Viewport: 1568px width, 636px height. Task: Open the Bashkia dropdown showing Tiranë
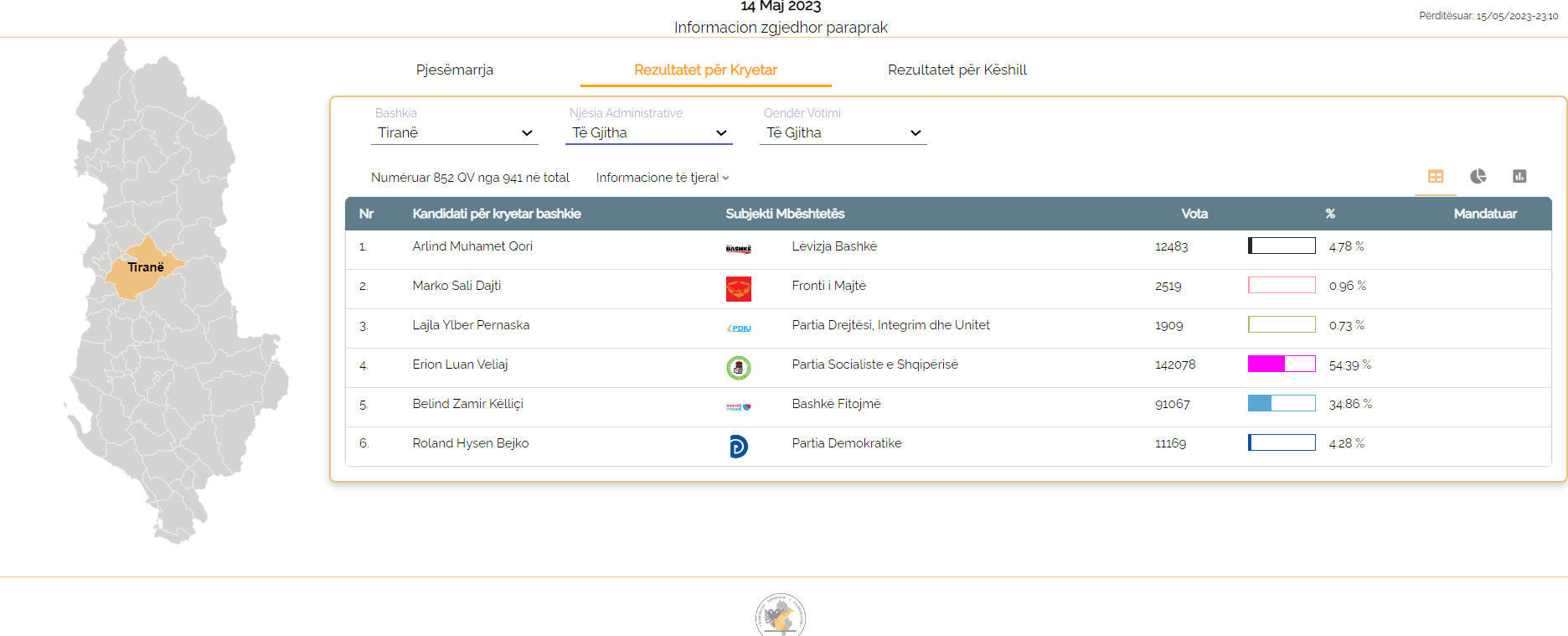[x=454, y=133]
